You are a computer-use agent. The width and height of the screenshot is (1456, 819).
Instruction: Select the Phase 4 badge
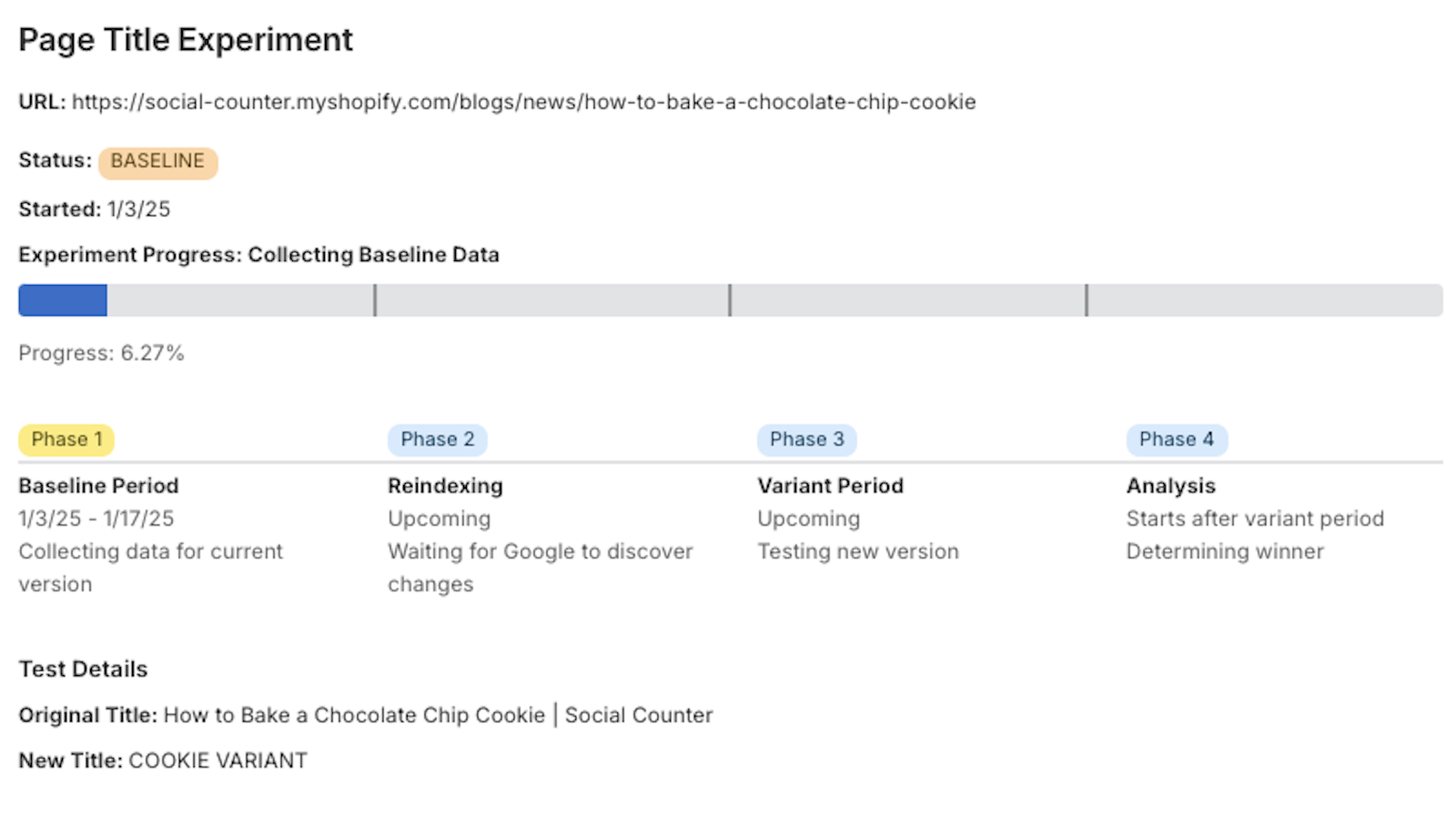point(1177,440)
